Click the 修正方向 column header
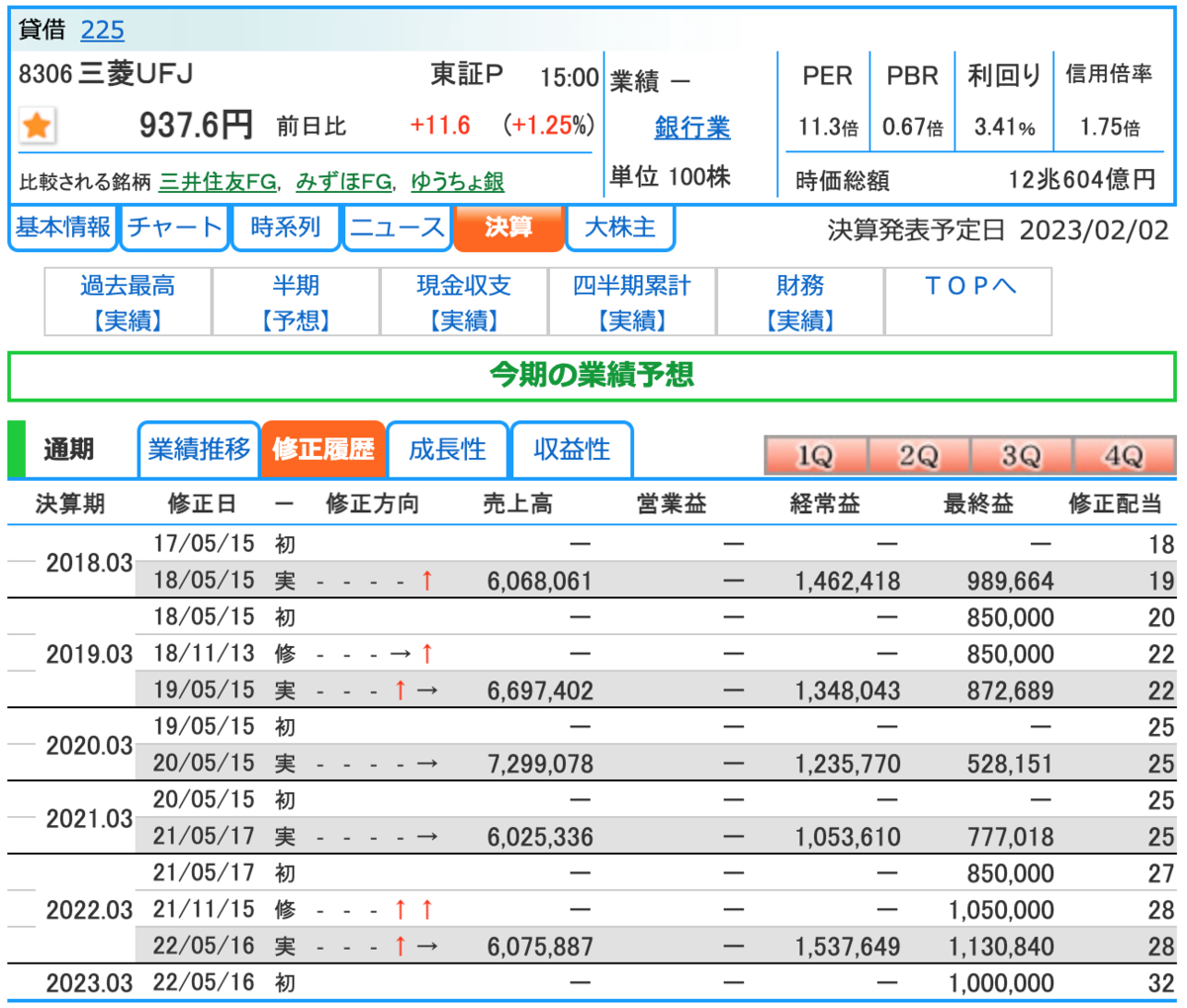The width and height of the screenshot is (1187, 1008). [x=373, y=504]
